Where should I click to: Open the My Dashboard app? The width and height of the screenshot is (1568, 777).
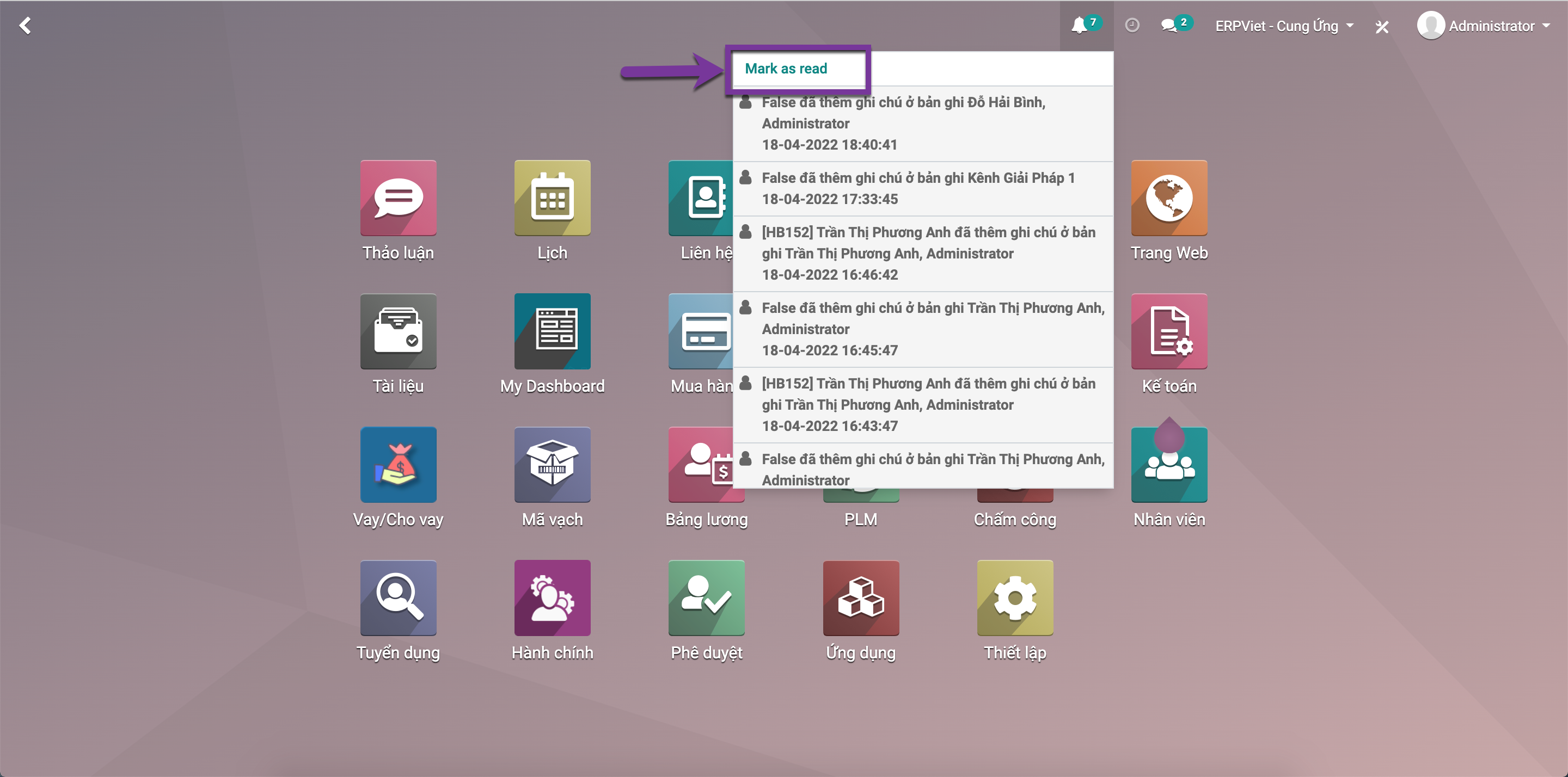click(x=552, y=331)
